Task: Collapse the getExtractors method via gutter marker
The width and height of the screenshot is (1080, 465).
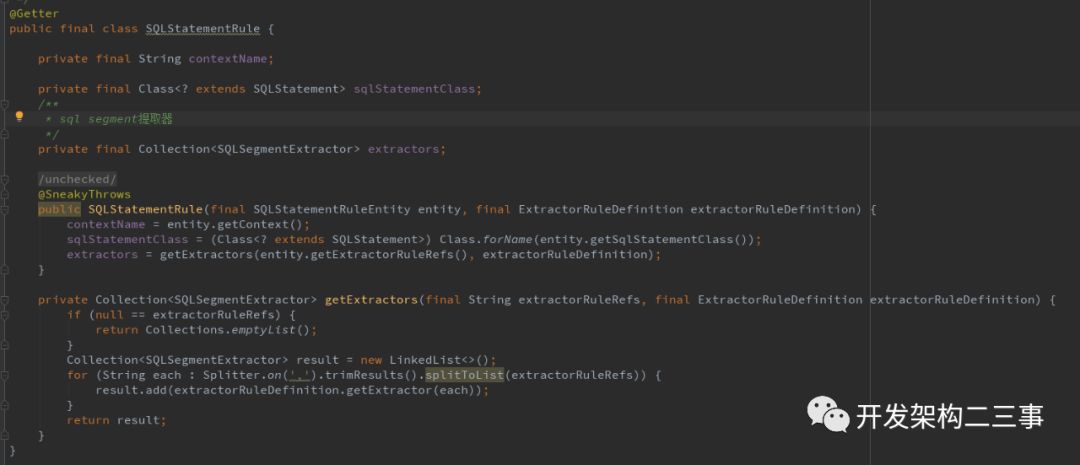Action: click(4, 300)
